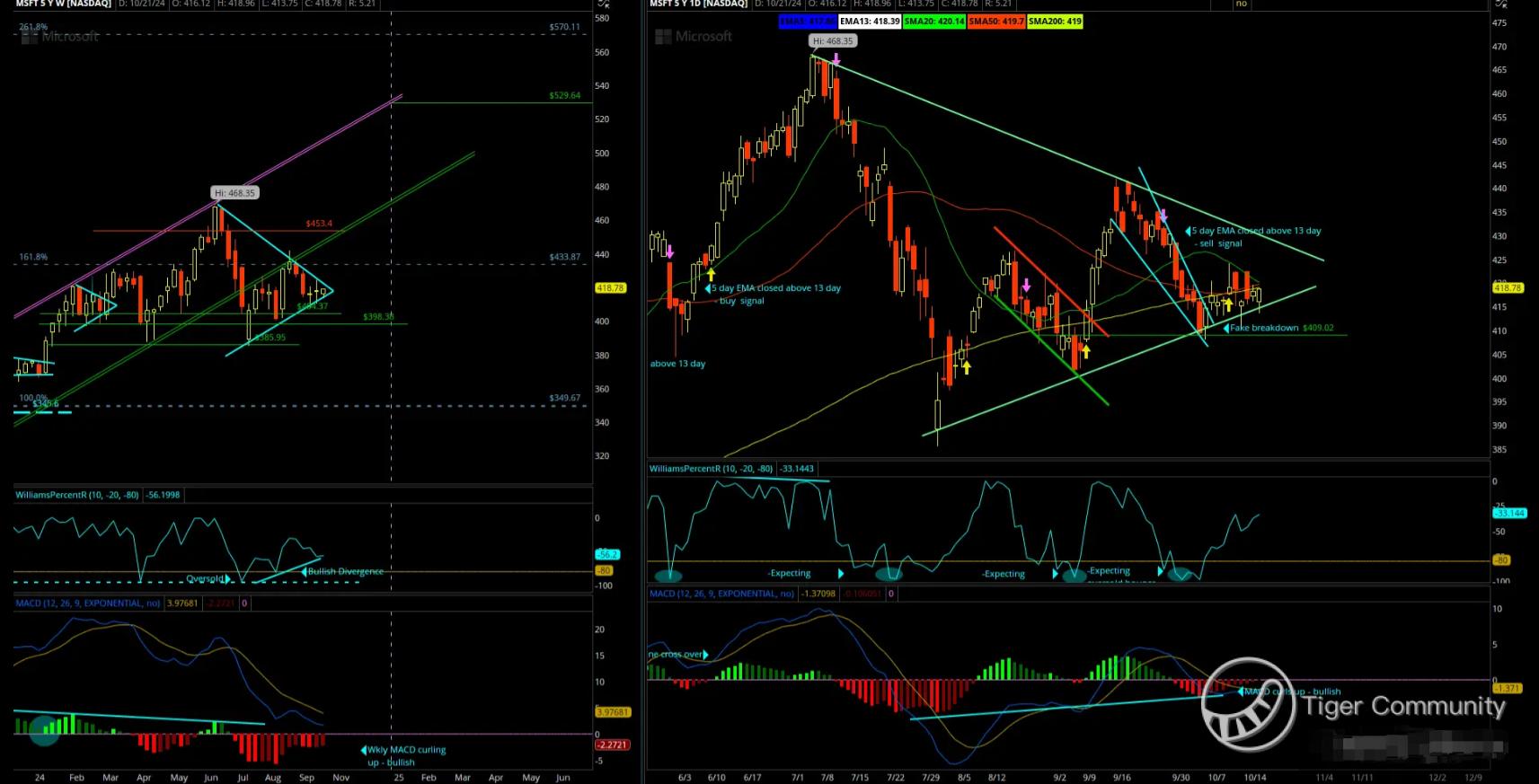Click the weekly chart's O: 416.12 open value
The height and width of the screenshot is (784, 1539).
pyautogui.click(x=192, y=4)
